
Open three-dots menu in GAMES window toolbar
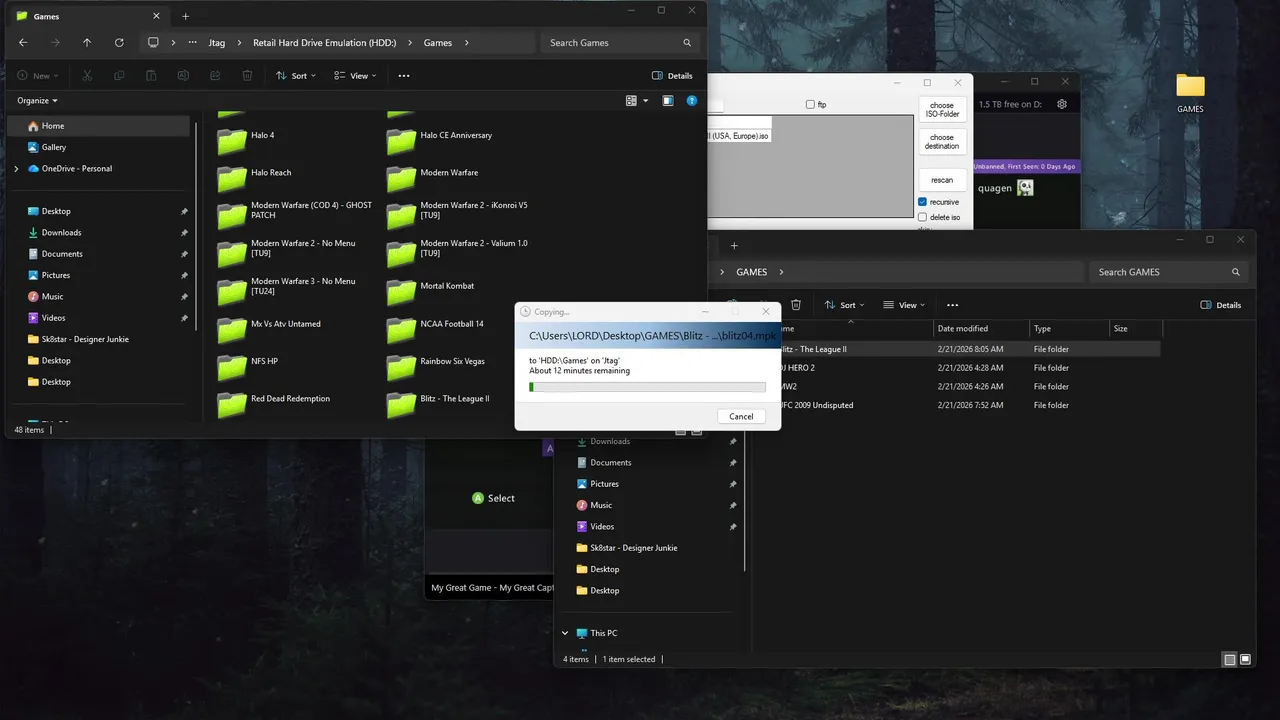point(952,305)
